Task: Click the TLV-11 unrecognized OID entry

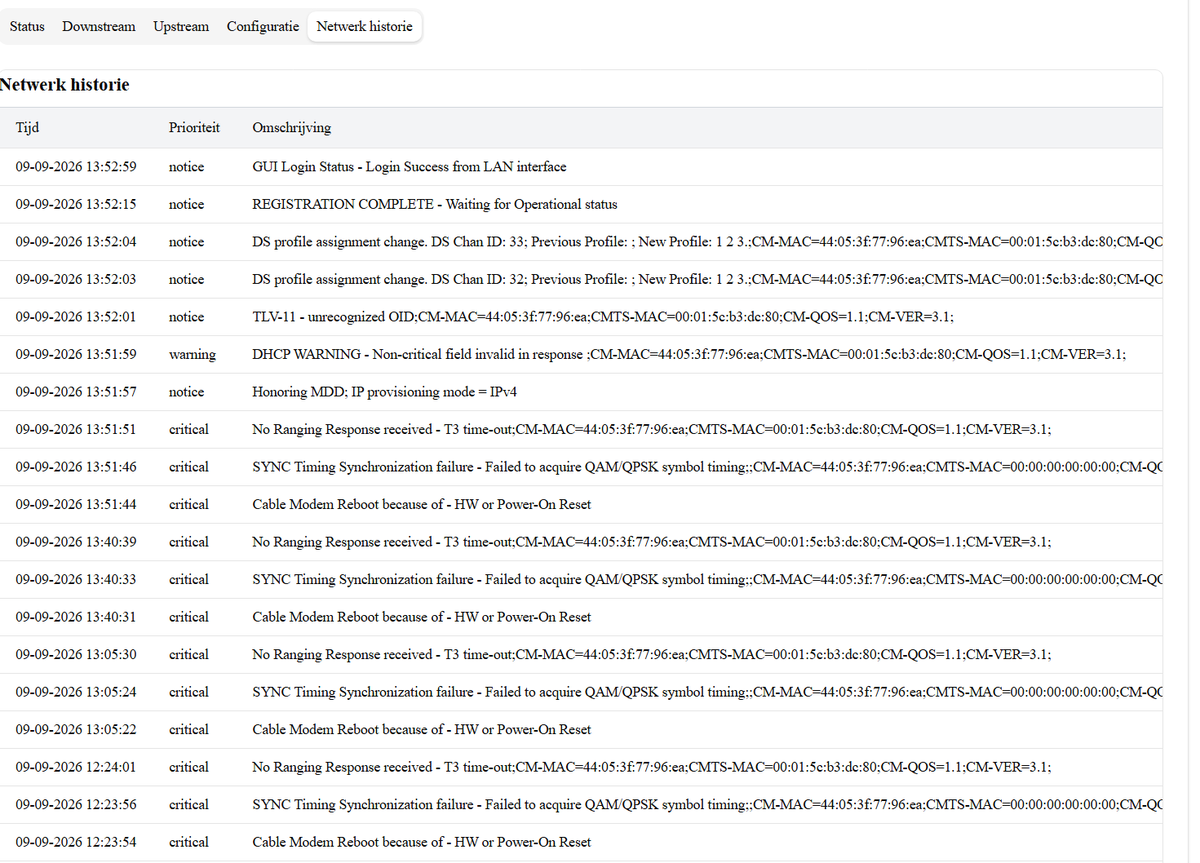Action: tap(603, 317)
